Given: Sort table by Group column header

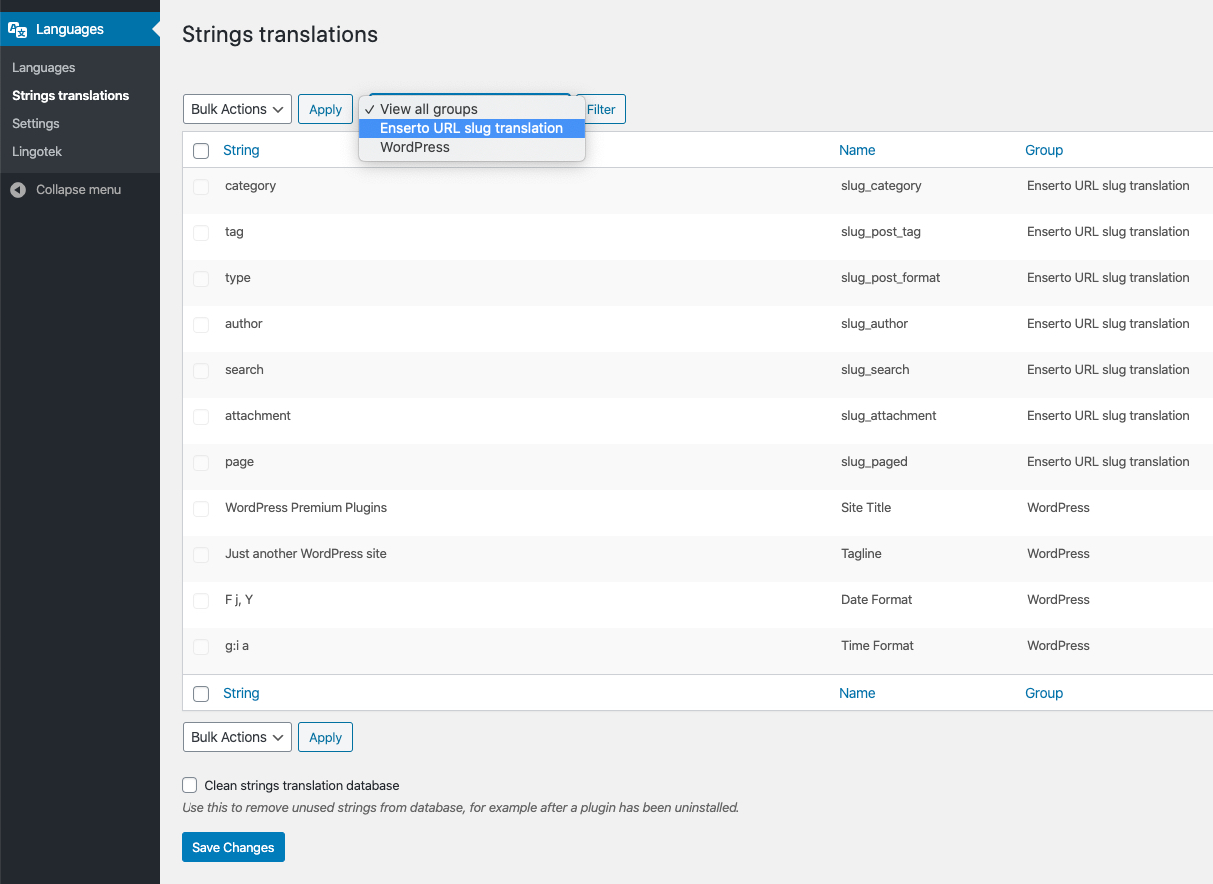Looking at the screenshot, I should 1044,150.
